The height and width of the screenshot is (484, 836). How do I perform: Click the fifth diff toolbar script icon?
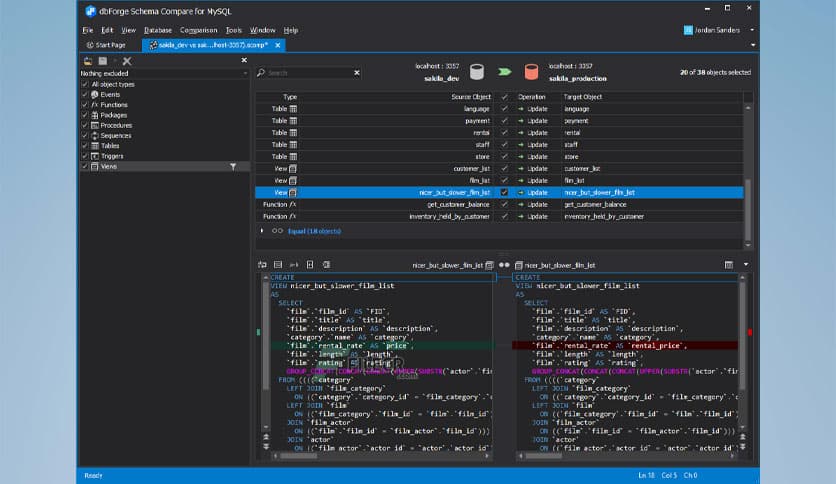coord(326,264)
